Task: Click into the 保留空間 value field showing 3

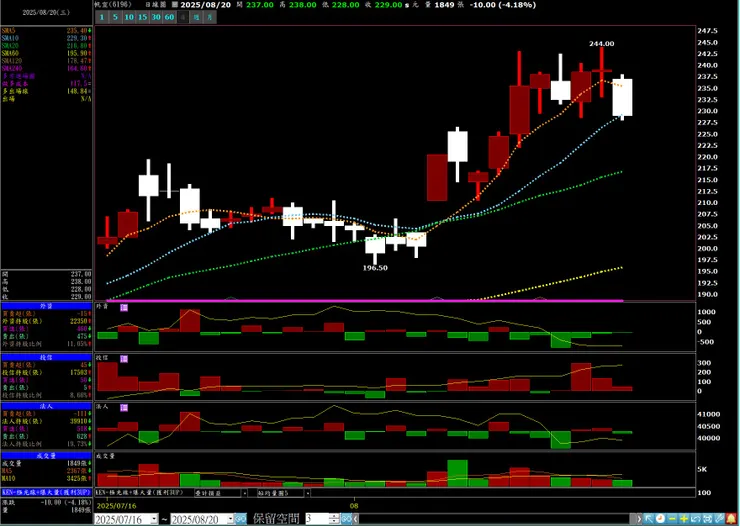Action: [x=317, y=519]
